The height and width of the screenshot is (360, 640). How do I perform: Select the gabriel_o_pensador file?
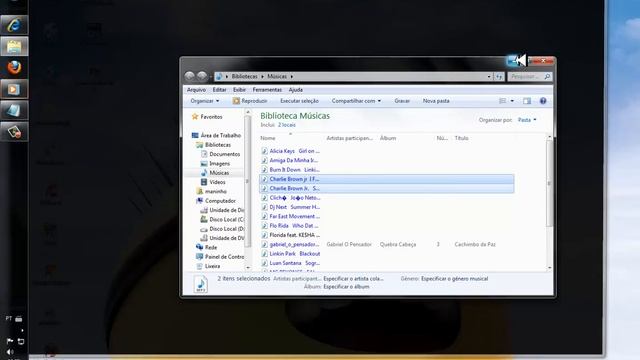pos(294,244)
